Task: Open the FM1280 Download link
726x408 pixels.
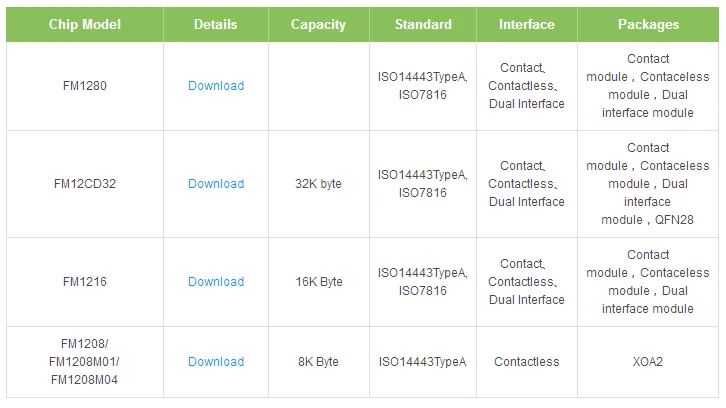Action: click(x=216, y=86)
